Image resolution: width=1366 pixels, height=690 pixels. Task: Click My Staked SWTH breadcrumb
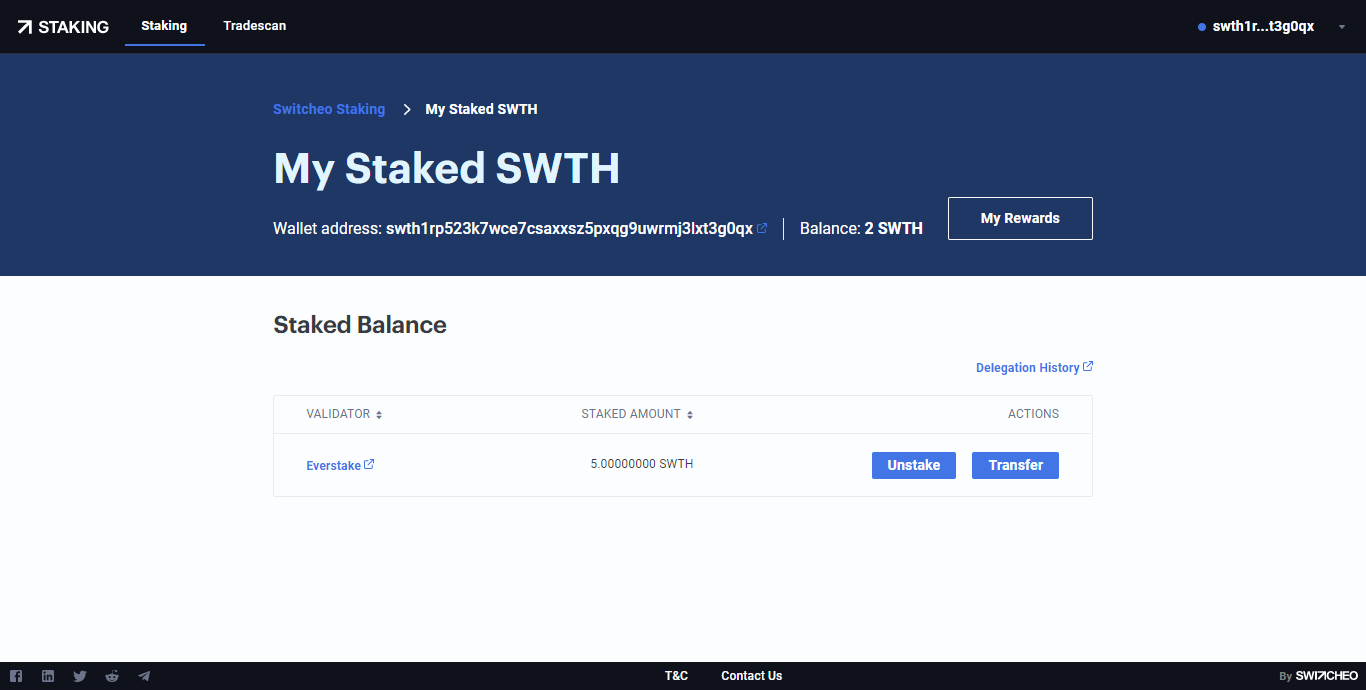click(481, 109)
